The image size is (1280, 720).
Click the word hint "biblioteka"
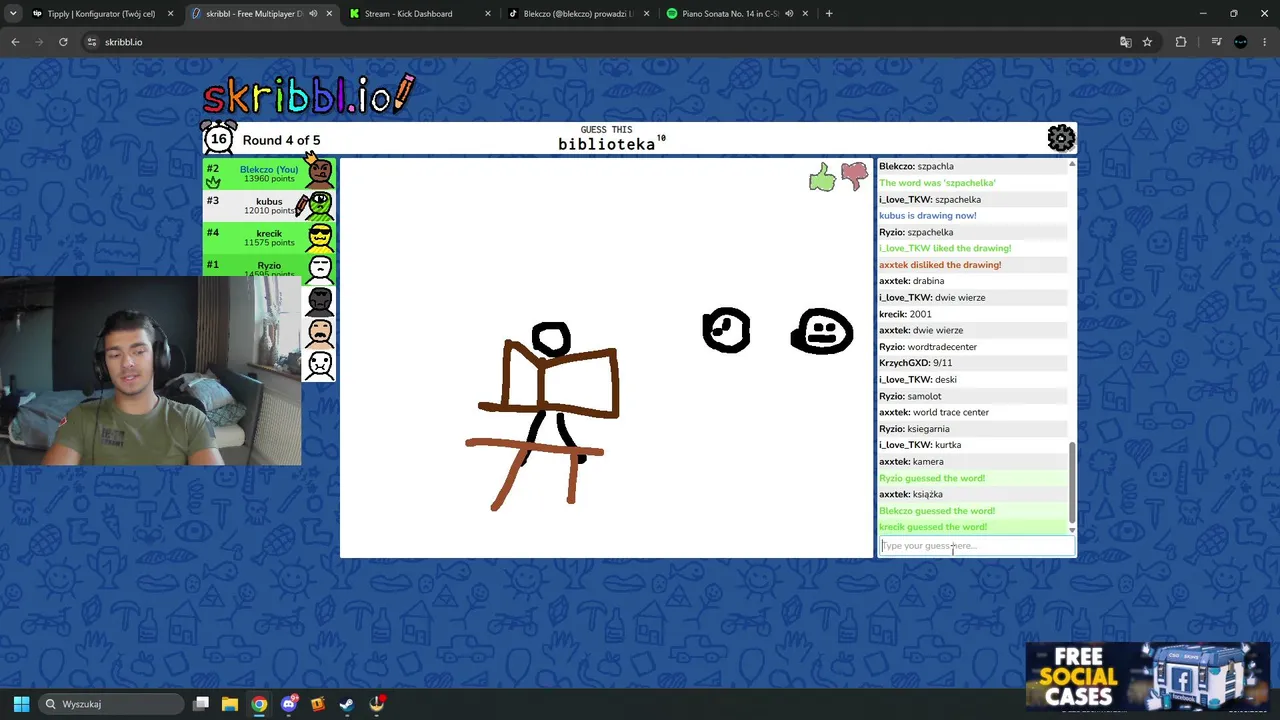click(x=606, y=144)
